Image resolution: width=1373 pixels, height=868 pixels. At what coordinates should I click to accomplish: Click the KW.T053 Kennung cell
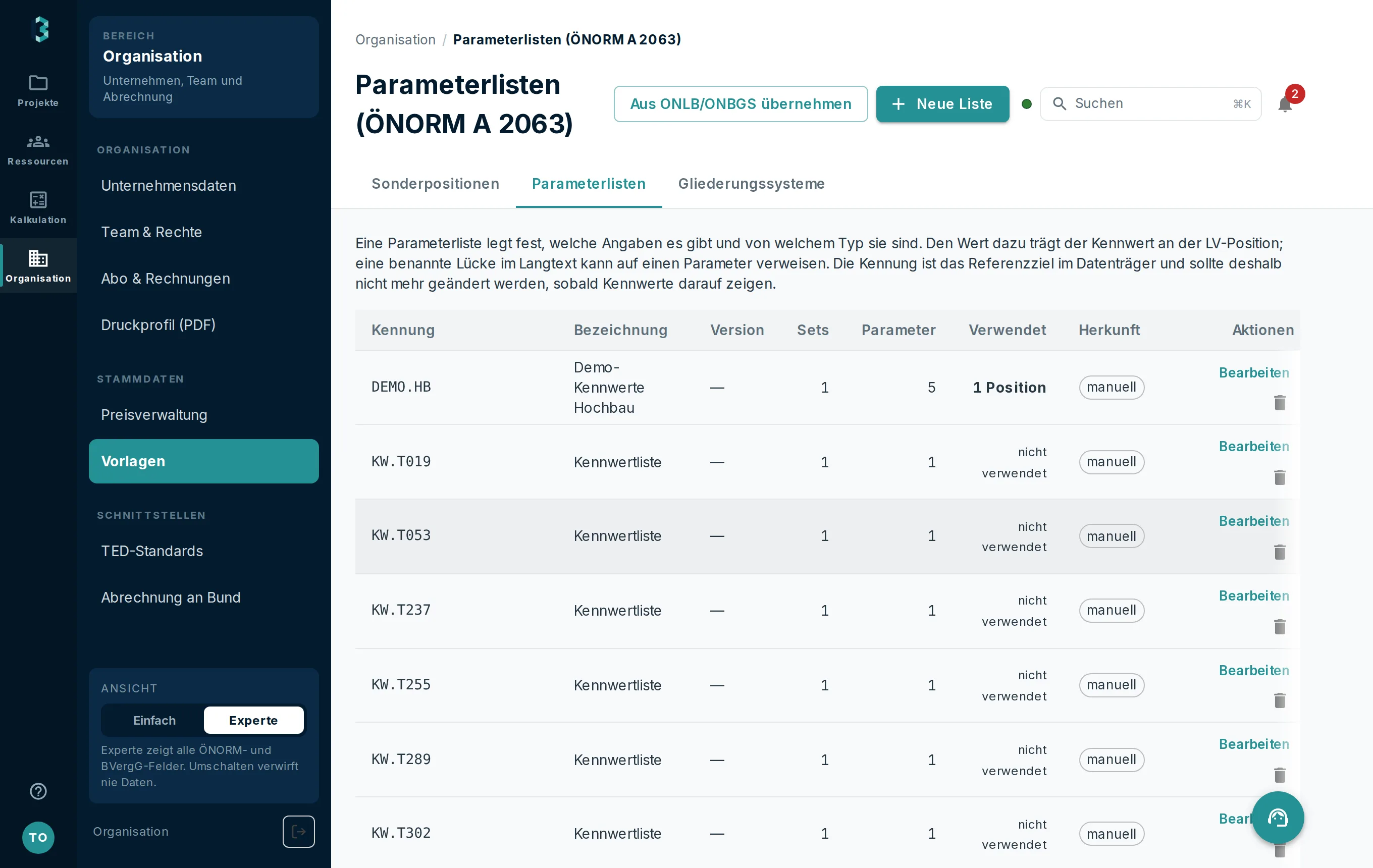pos(401,535)
